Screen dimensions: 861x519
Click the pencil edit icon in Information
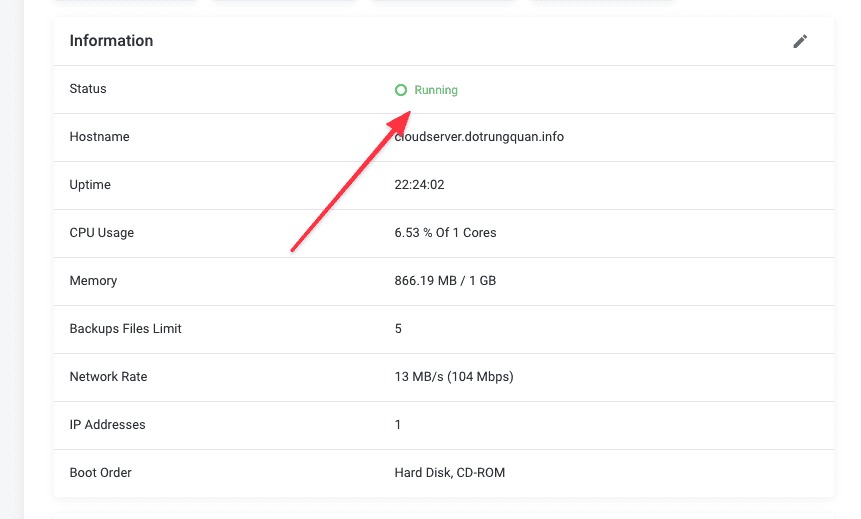(799, 41)
